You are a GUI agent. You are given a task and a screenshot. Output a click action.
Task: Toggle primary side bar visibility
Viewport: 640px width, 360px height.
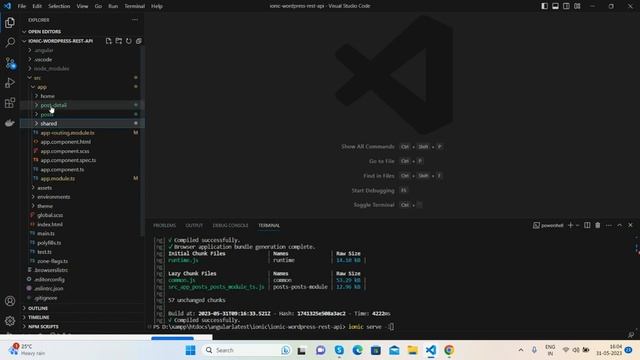click(544, 6)
